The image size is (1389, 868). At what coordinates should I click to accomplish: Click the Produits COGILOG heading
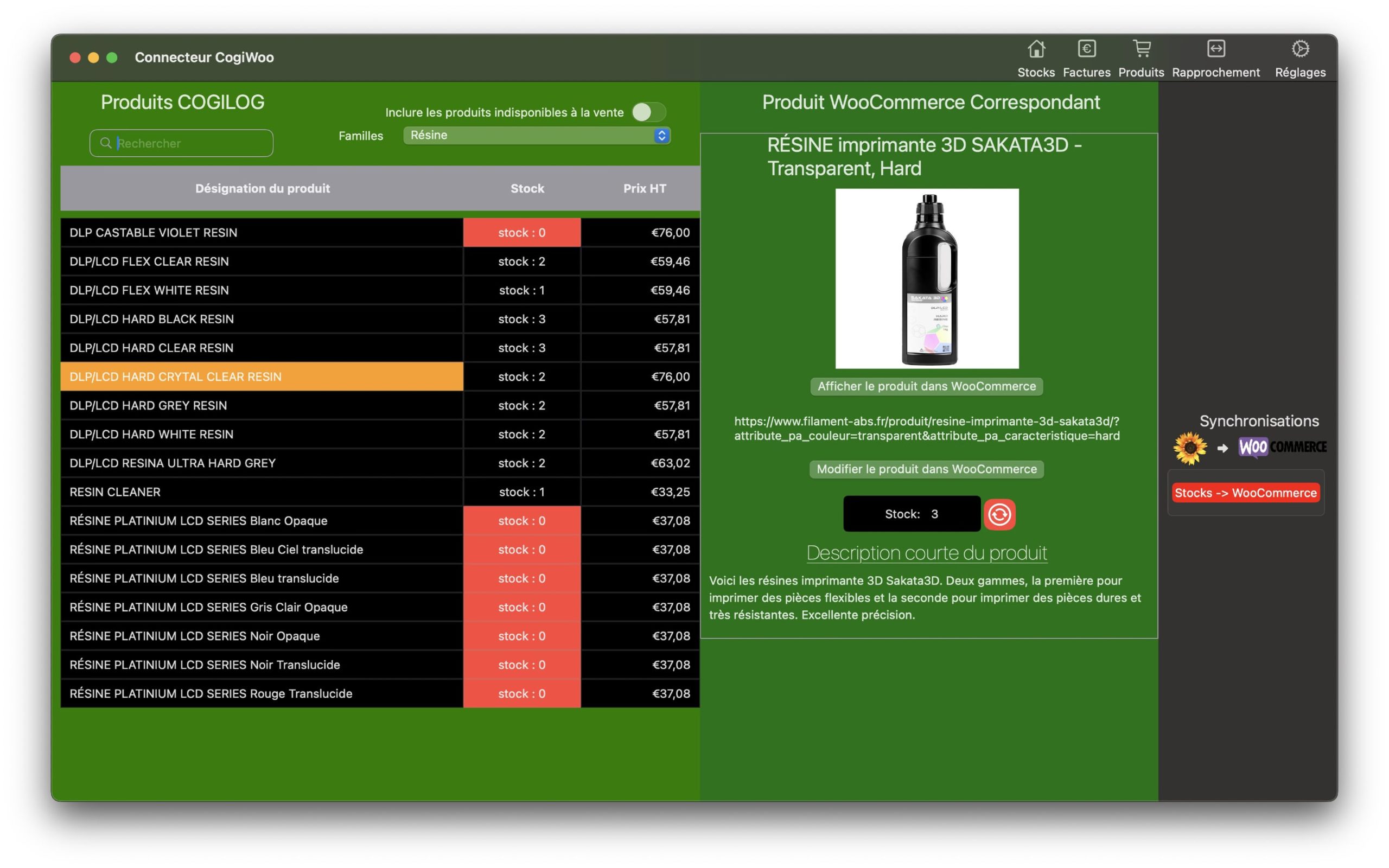point(182,102)
